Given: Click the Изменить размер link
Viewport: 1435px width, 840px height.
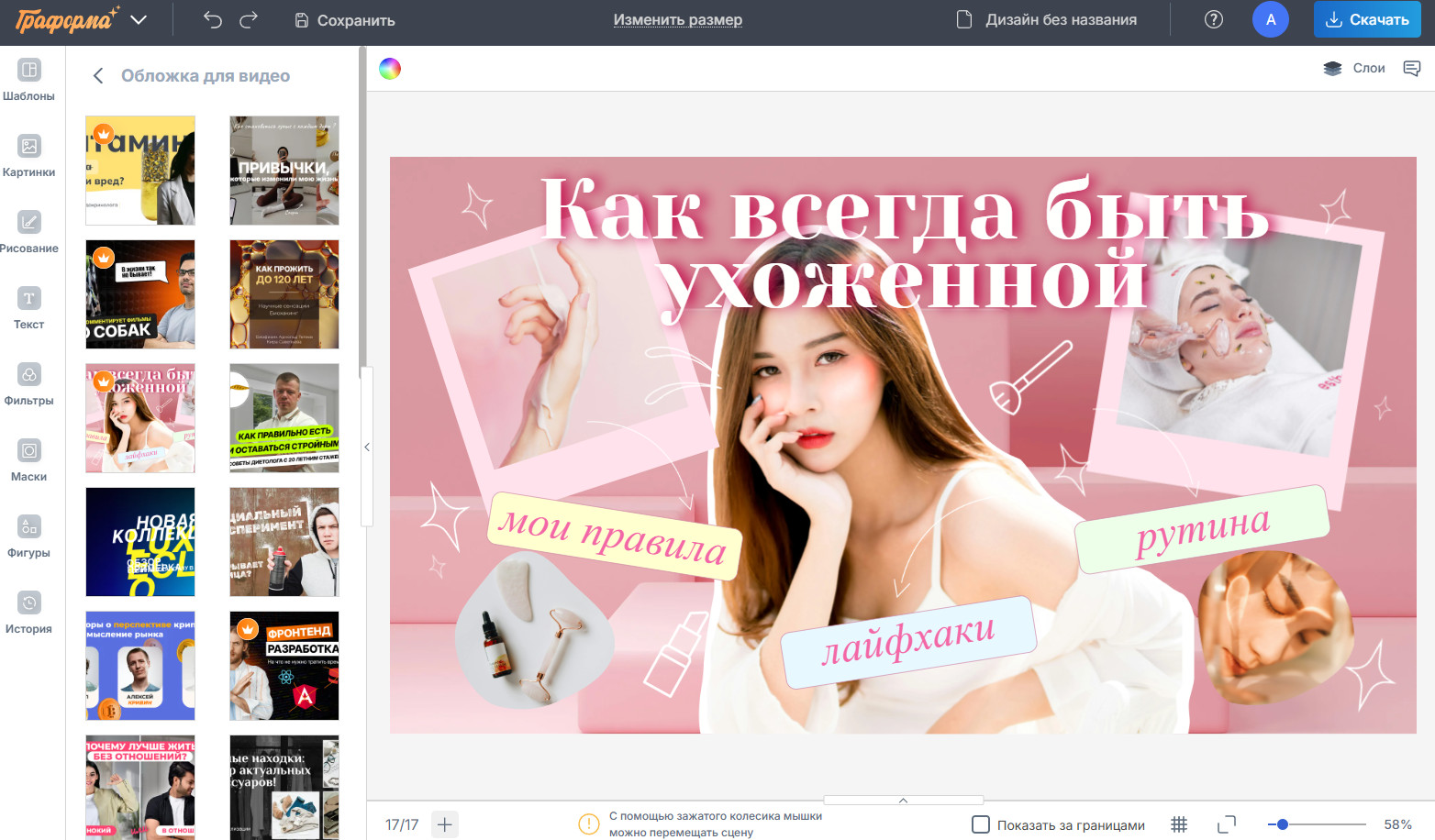Looking at the screenshot, I should [x=677, y=19].
